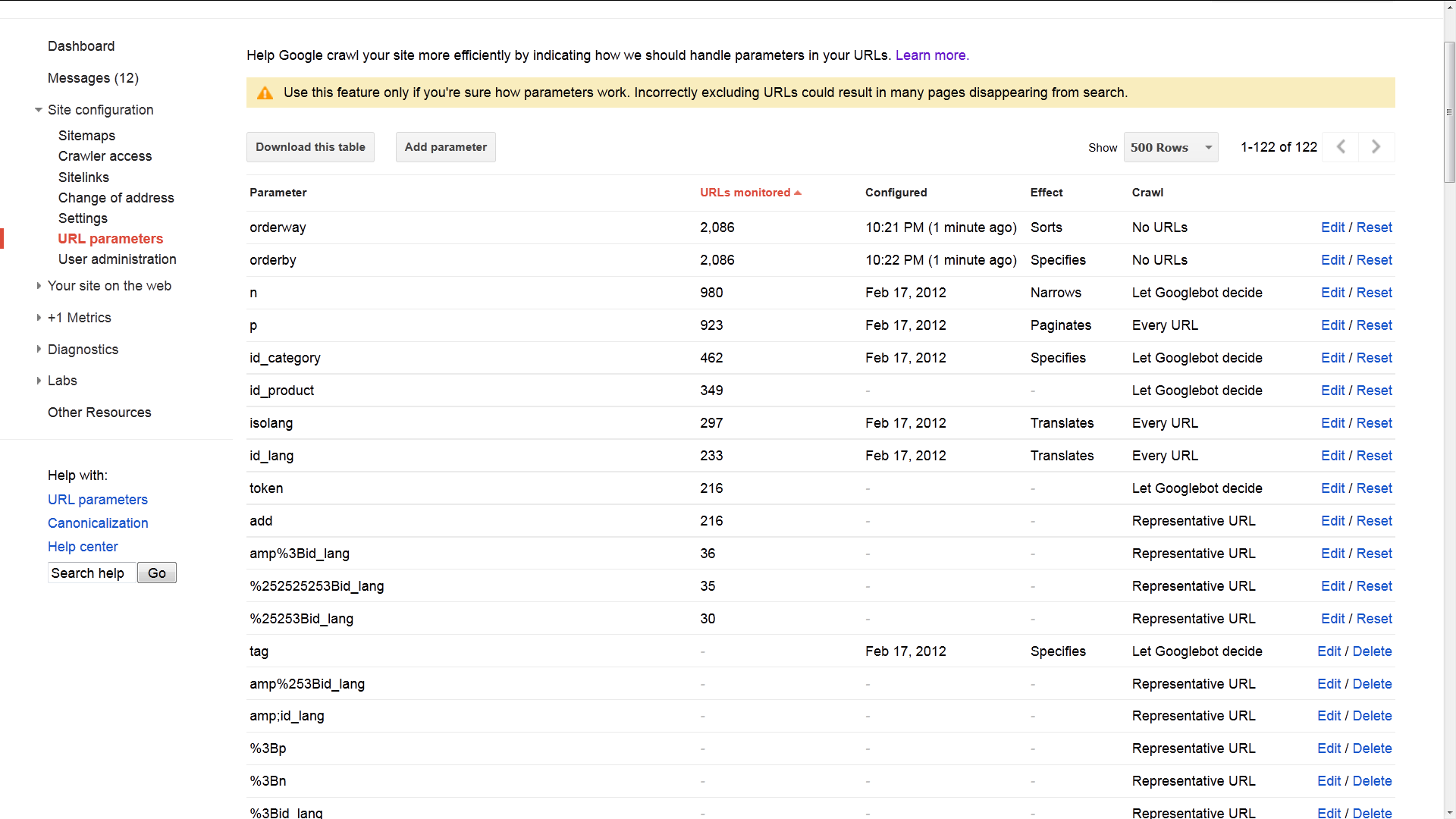This screenshot has width=1456, height=819.
Task: Open the Learn more link
Action: (x=932, y=55)
